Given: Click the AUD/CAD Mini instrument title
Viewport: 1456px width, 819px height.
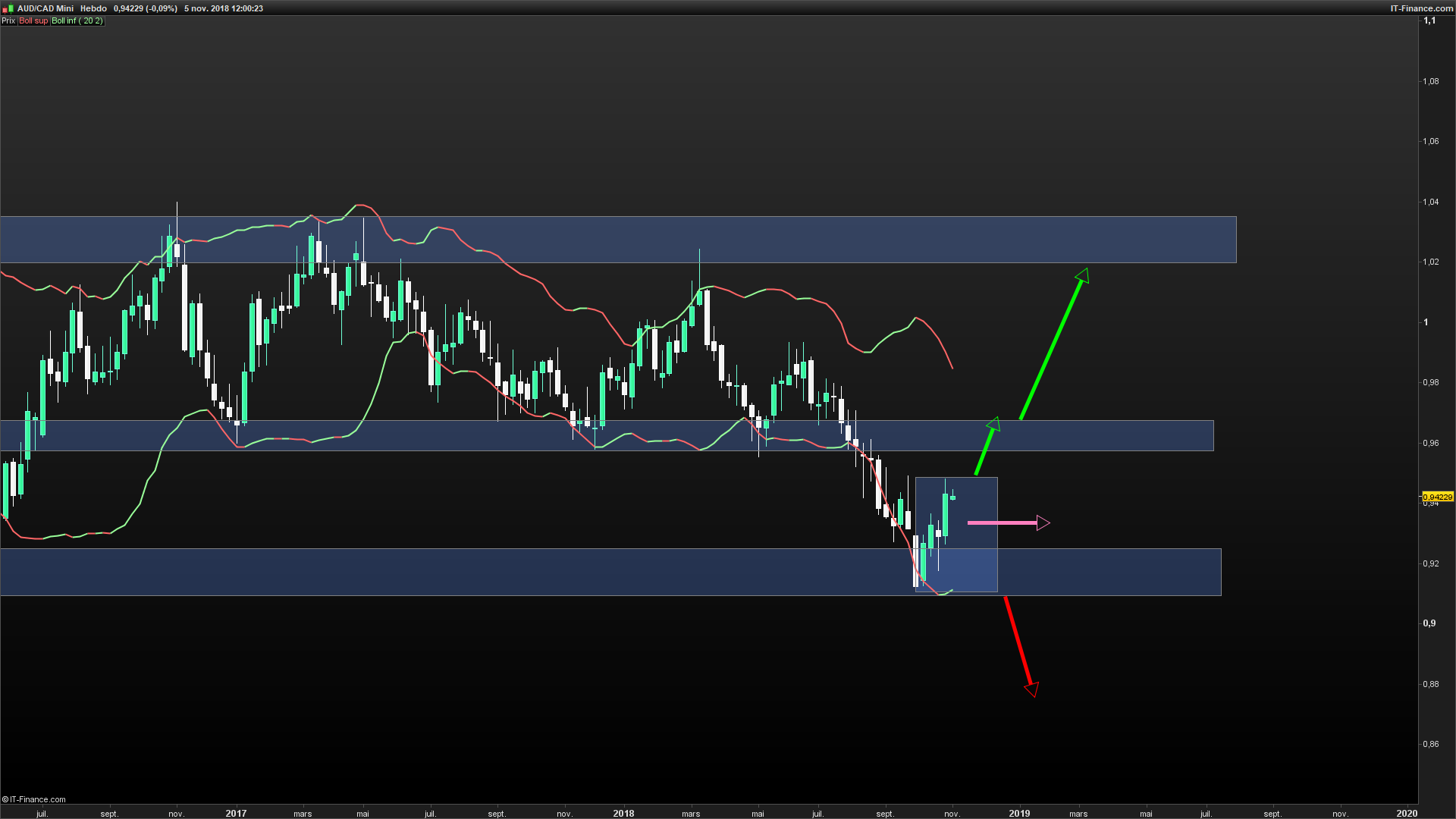Looking at the screenshot, I should [x=45, y=8].
